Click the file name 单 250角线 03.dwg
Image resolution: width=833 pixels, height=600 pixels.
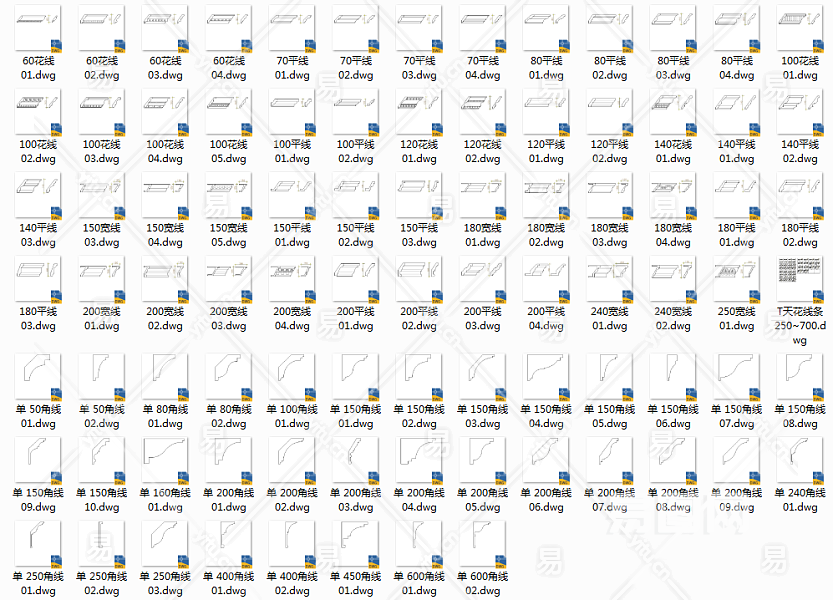165,583
